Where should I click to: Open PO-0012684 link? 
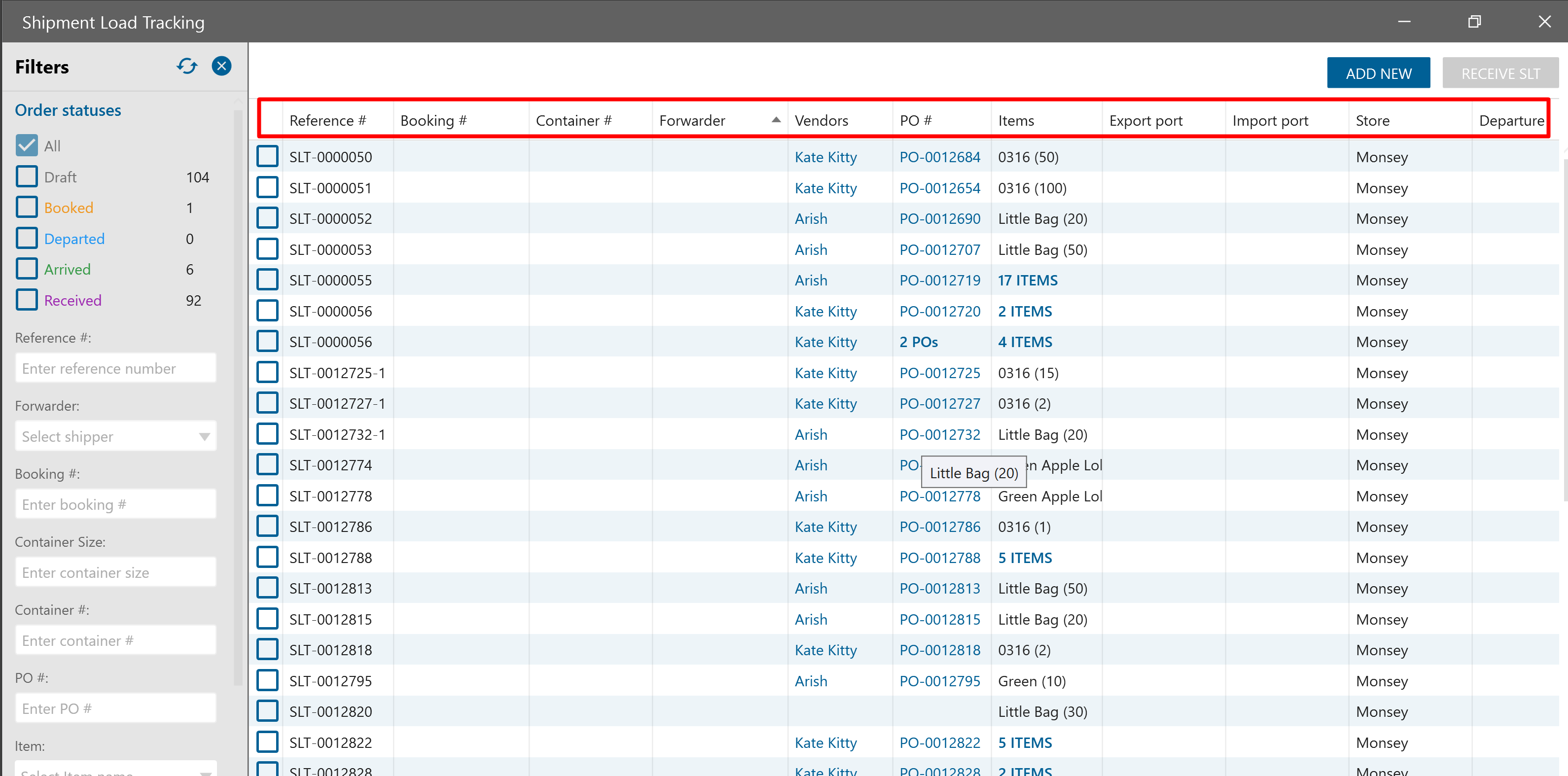click(939, 157)
